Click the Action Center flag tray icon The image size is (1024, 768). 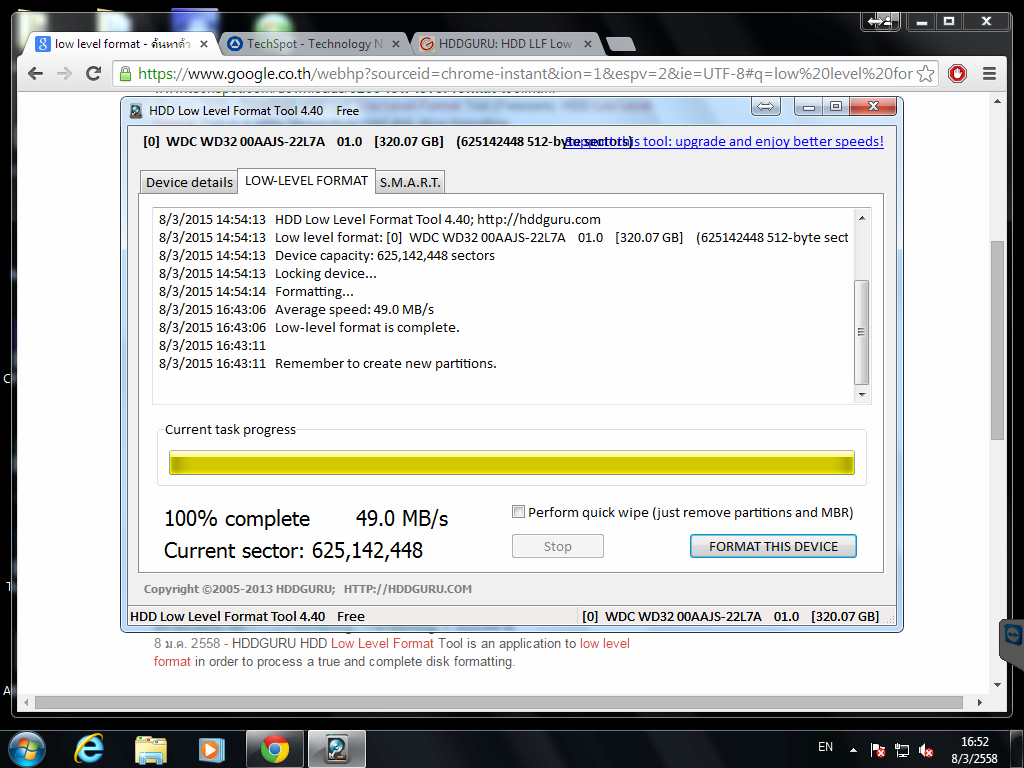point(878,750)
